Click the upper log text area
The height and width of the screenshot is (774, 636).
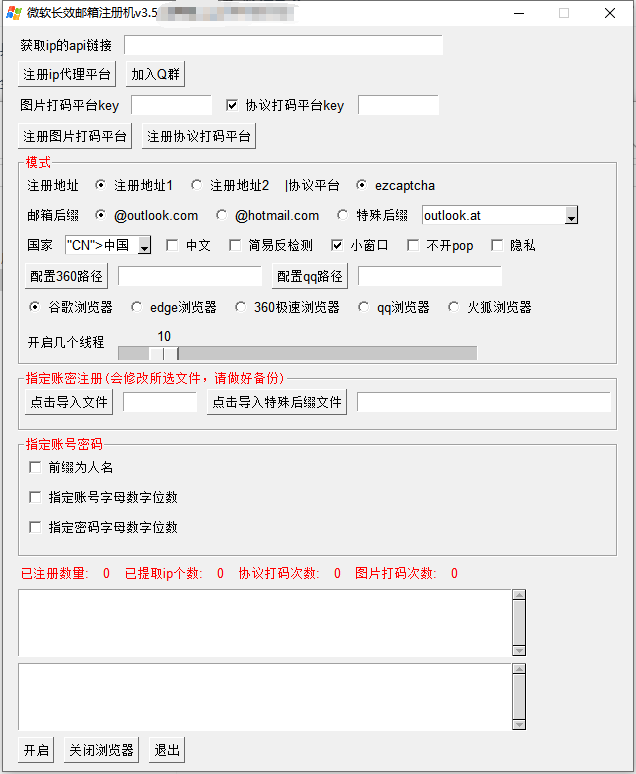[265, 622]
